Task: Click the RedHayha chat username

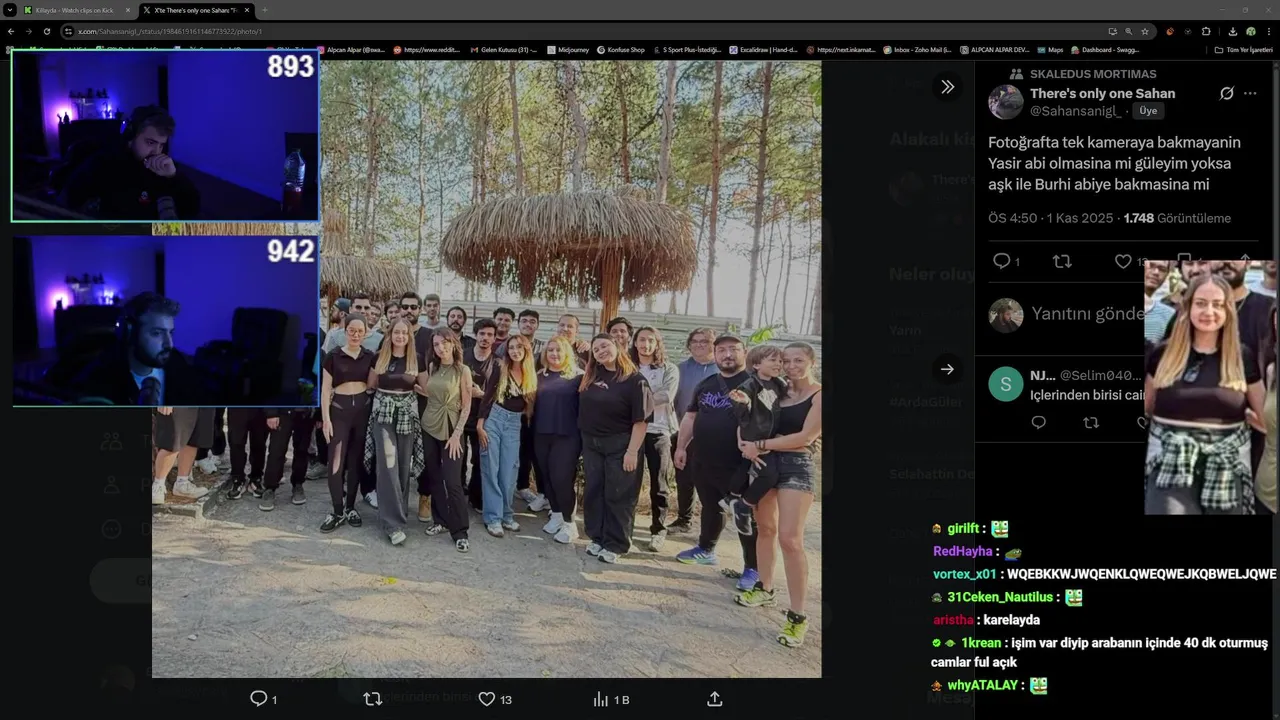Action: click(x=963, y=551)
